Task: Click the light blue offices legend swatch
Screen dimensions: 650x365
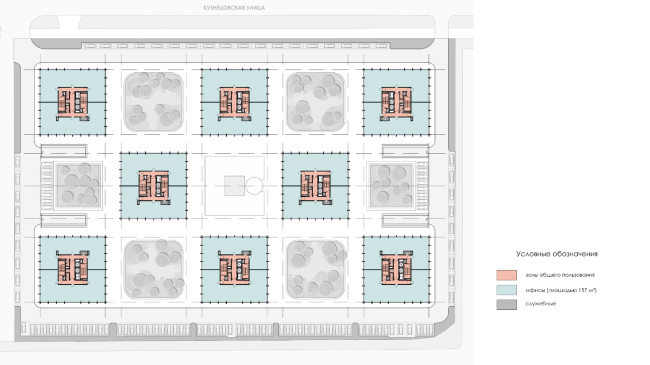Action: [507, 290]
